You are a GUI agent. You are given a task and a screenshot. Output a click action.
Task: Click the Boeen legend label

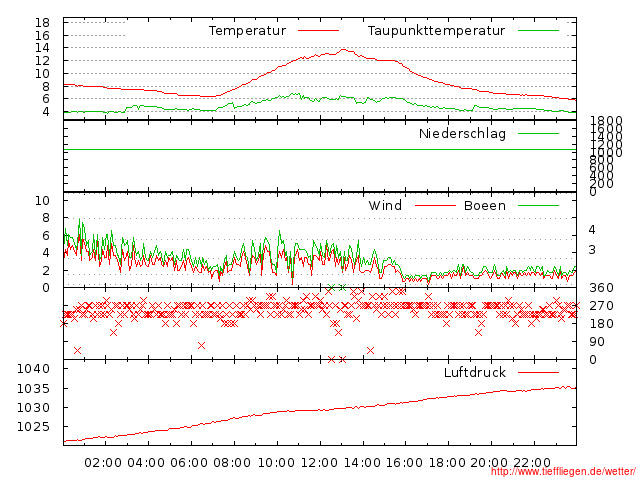point(484,205)
